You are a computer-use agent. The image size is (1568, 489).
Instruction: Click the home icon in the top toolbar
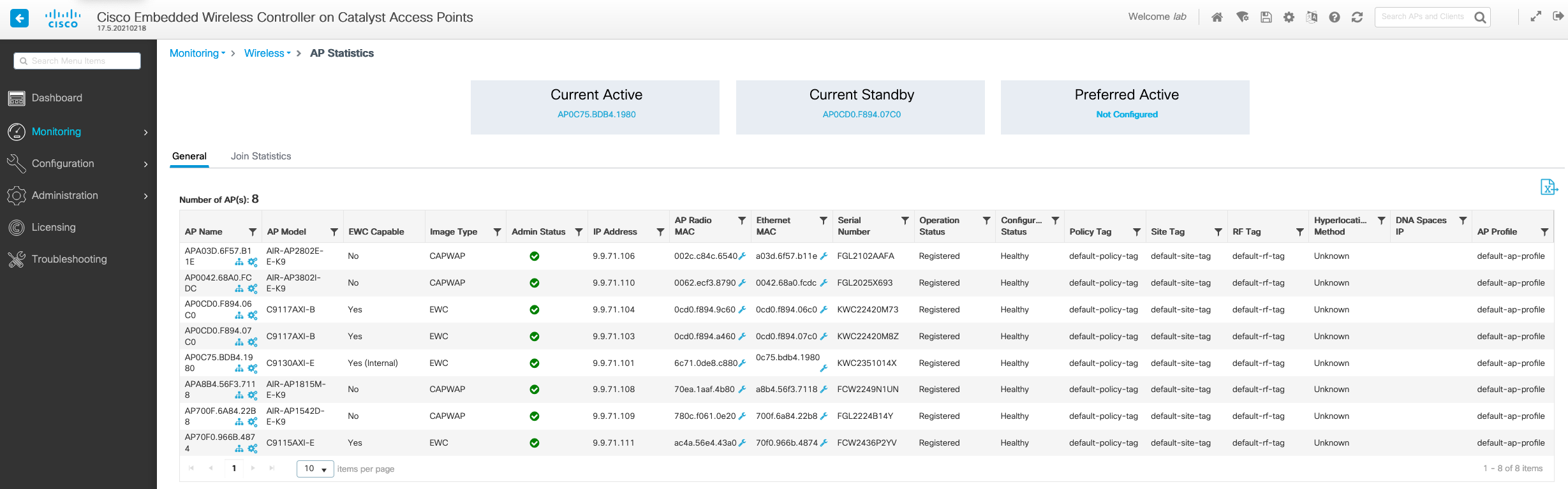pos(1217,17)
